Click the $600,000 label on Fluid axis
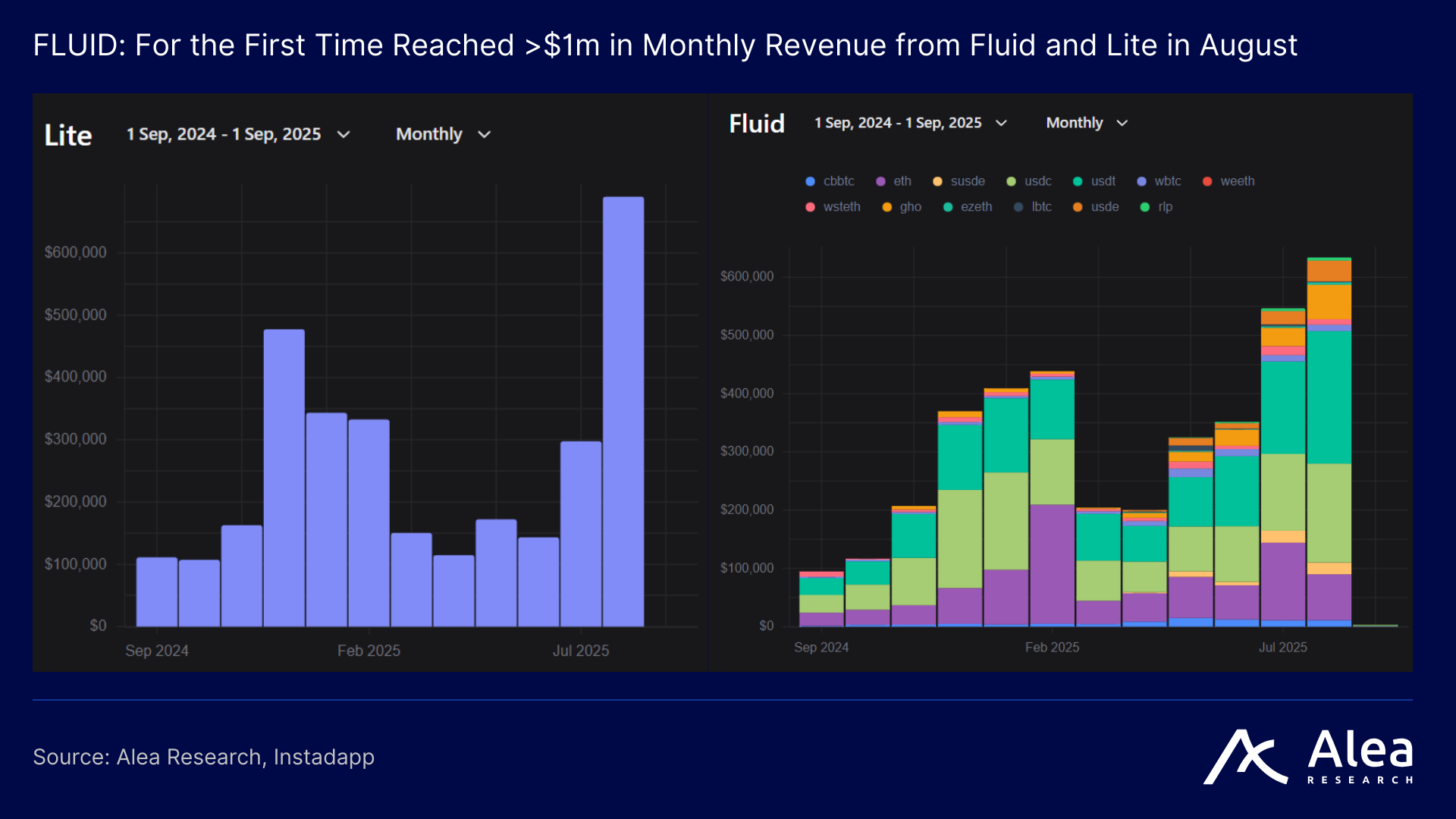This screenshot has width=1456, height=819. coord(747,277)
